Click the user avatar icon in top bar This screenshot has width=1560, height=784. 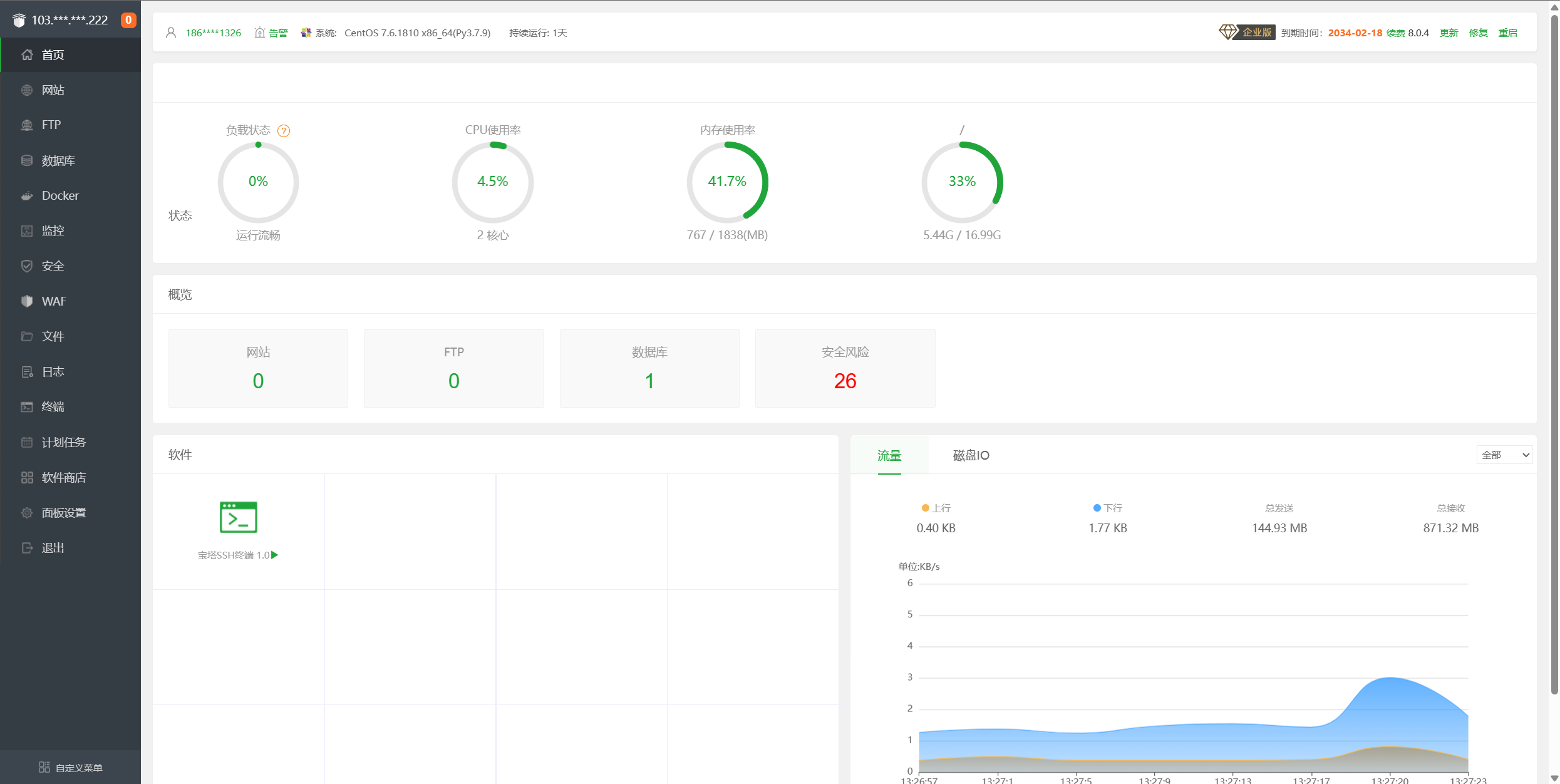point(171,33)
